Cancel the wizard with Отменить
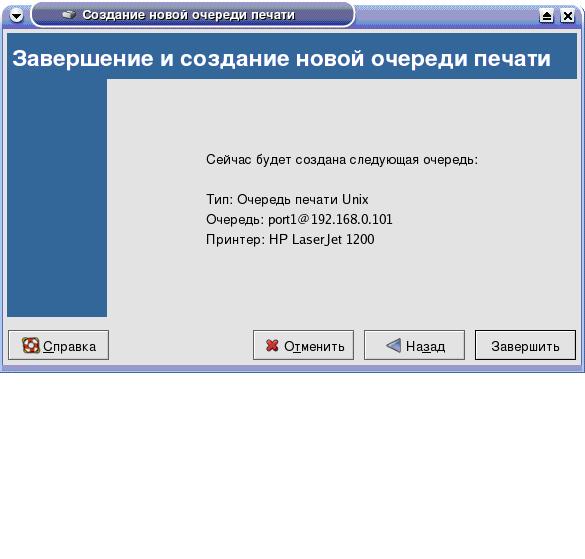This screenshot has width=585, height=559. (303, 345)
